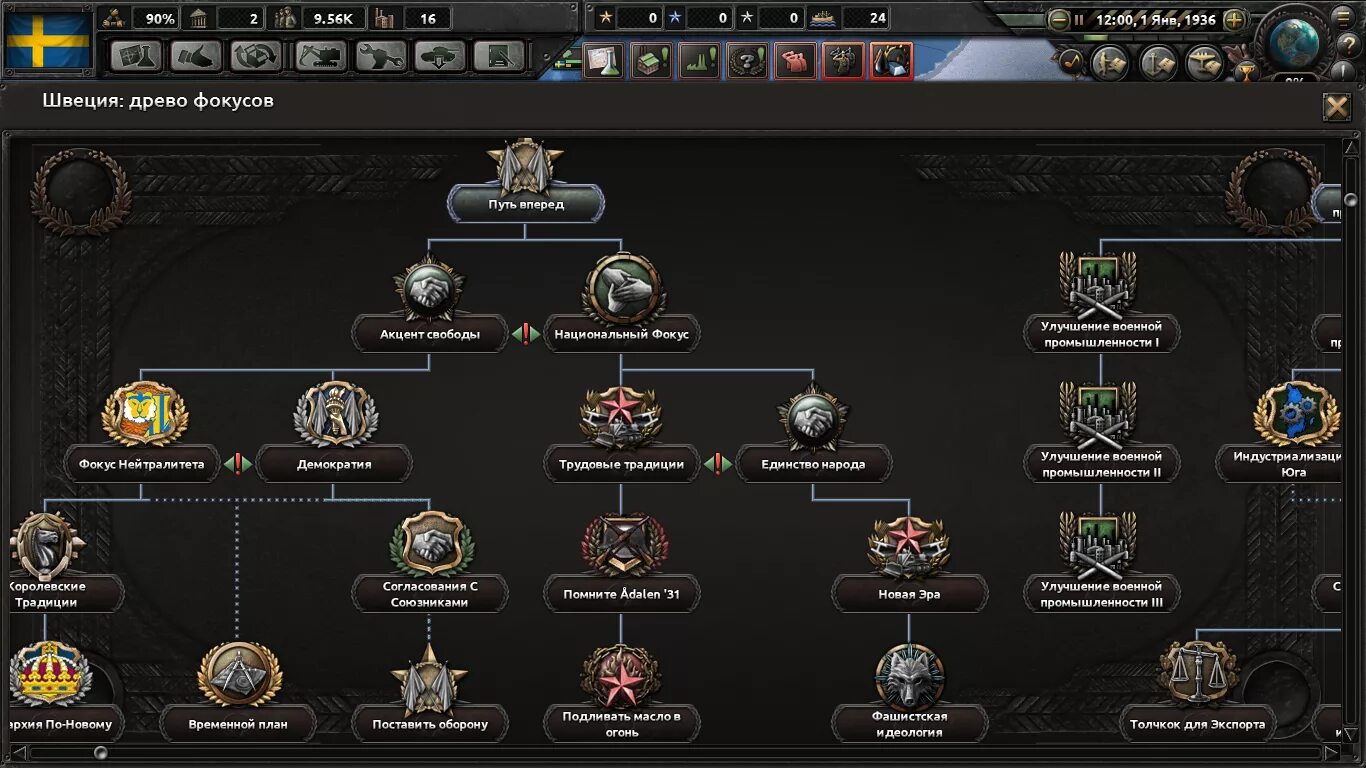Click the red uniforms alert icon
Screen dimensions: 1366x768
(795, 61)
